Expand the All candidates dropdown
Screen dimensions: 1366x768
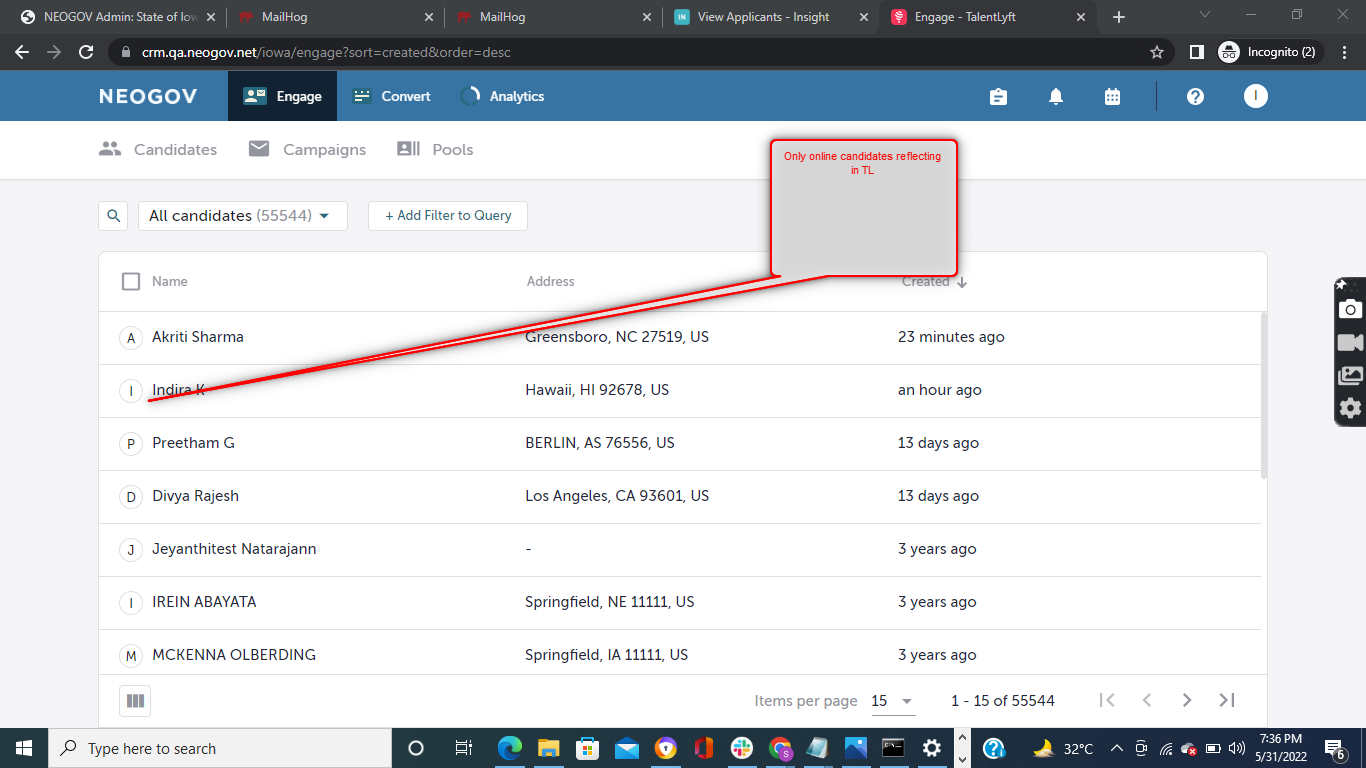(x=242, y=216)
